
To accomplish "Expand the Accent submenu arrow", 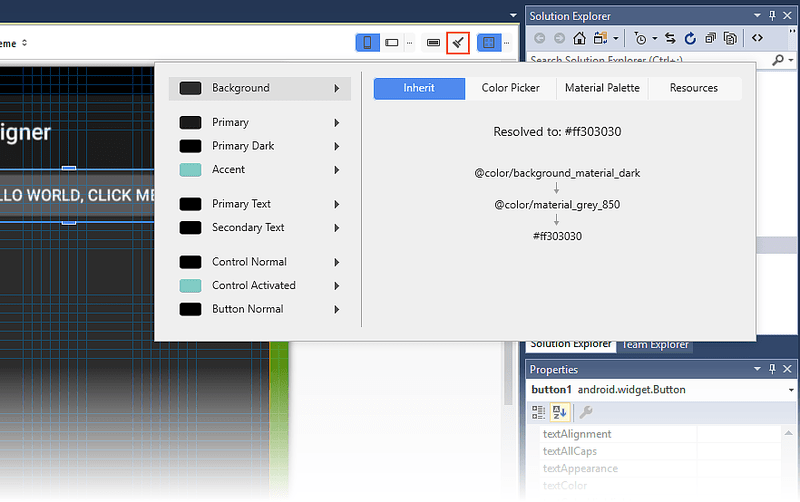I will [x=337, y=169].
